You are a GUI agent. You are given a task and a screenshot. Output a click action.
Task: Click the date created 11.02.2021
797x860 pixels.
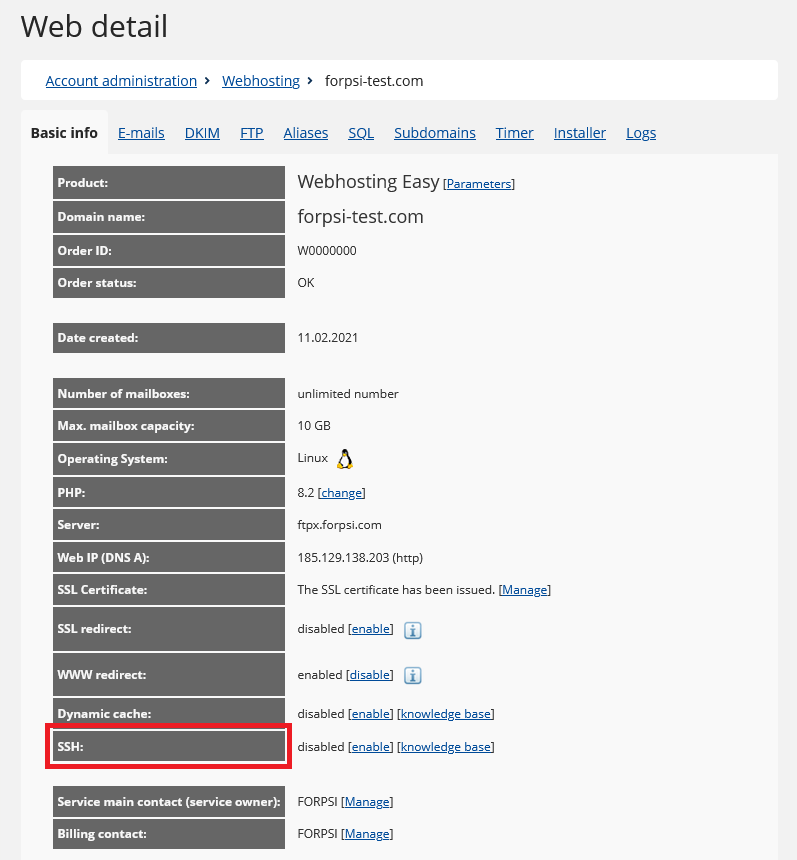(x=327, y=337)
